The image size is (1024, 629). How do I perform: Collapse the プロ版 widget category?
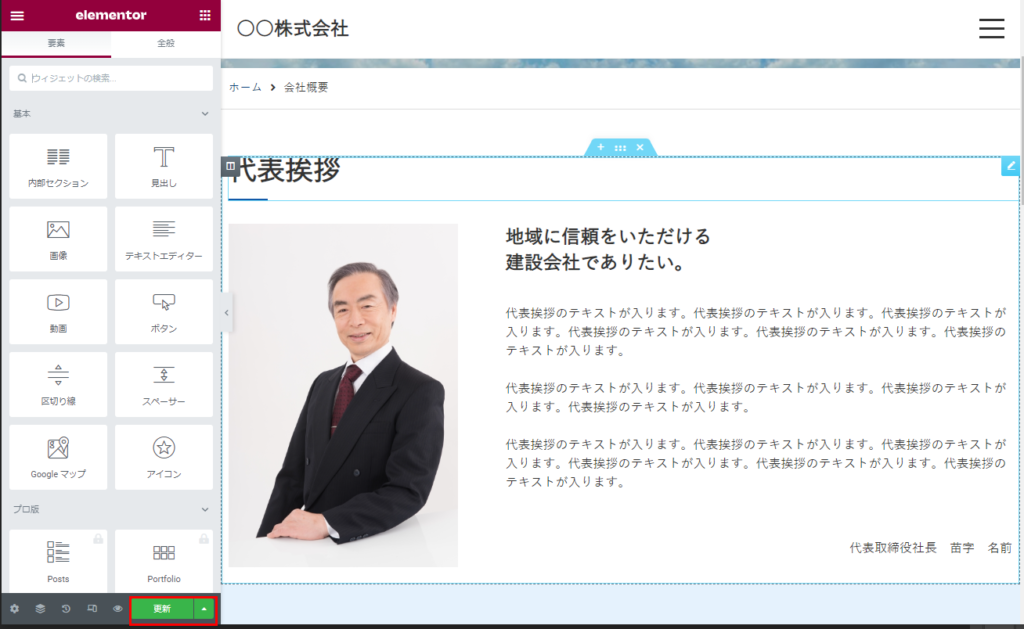coord(205,509)
